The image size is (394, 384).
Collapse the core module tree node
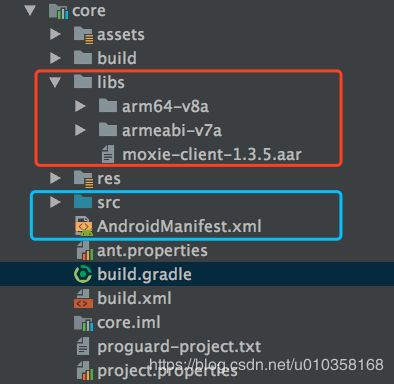(x=30, y=10)
